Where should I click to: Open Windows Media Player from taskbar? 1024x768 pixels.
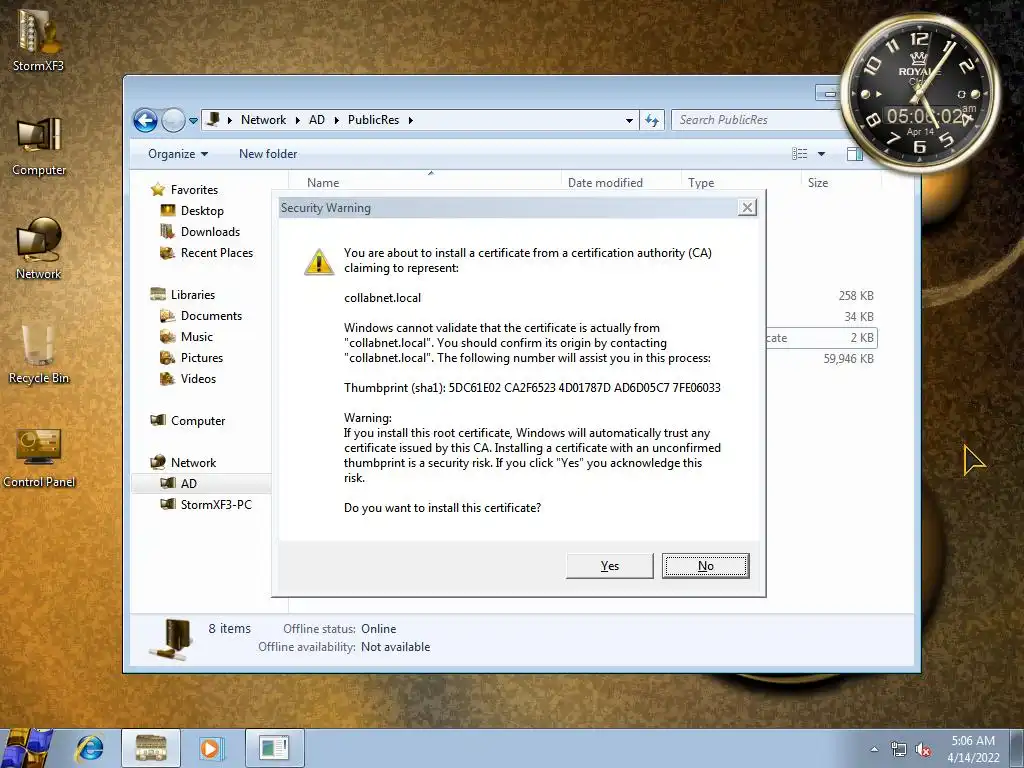pyautogui.click(x=210, y=748)
